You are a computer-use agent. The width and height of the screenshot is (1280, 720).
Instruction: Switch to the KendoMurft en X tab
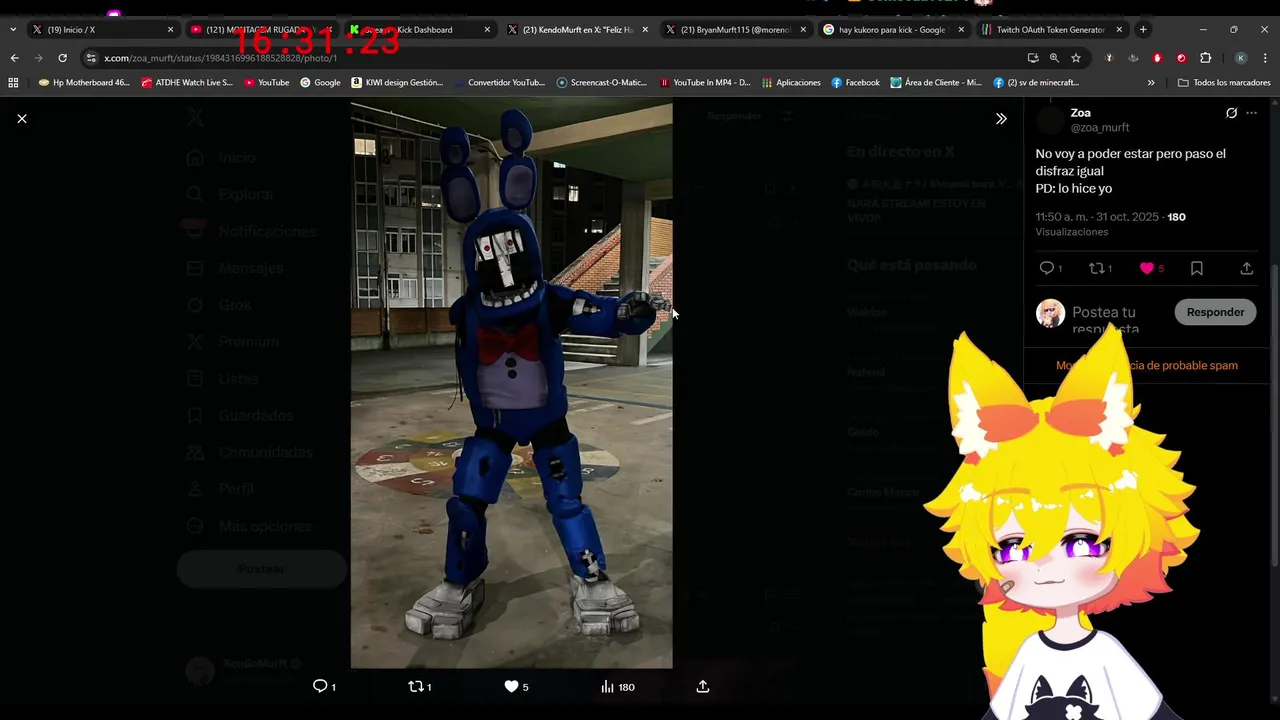(x=579, y=30)
